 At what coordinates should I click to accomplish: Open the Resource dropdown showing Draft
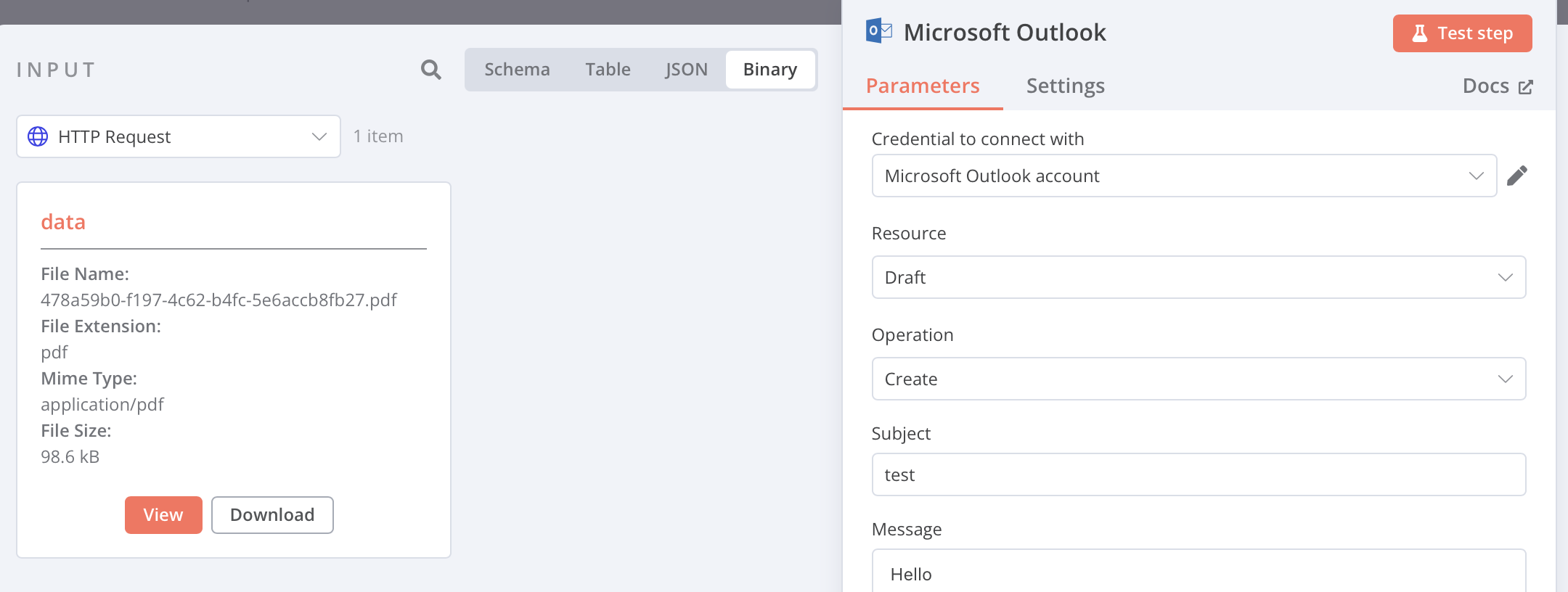click(1199, 277)
